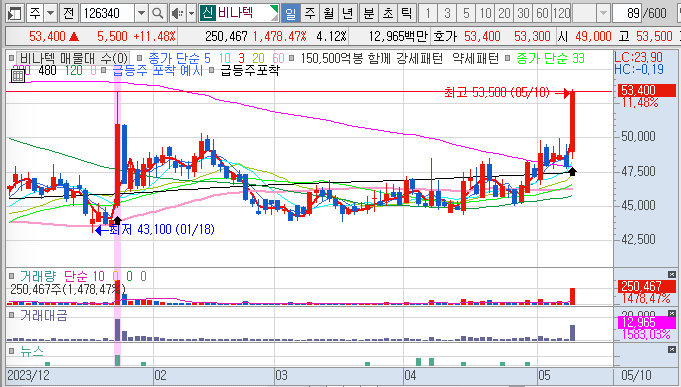681x387 pixels.
Task: Click the 비나텍 매물대 수(0) legend label
Action: 73,58
